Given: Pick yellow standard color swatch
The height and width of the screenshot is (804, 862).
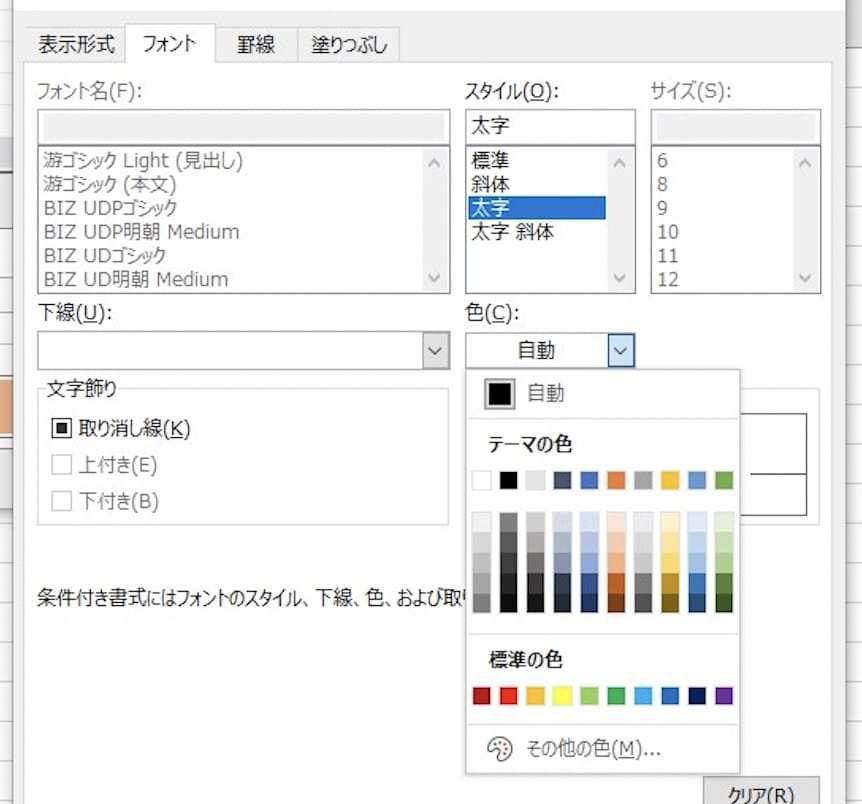Looking at the screenshot, I should point(562,696).
